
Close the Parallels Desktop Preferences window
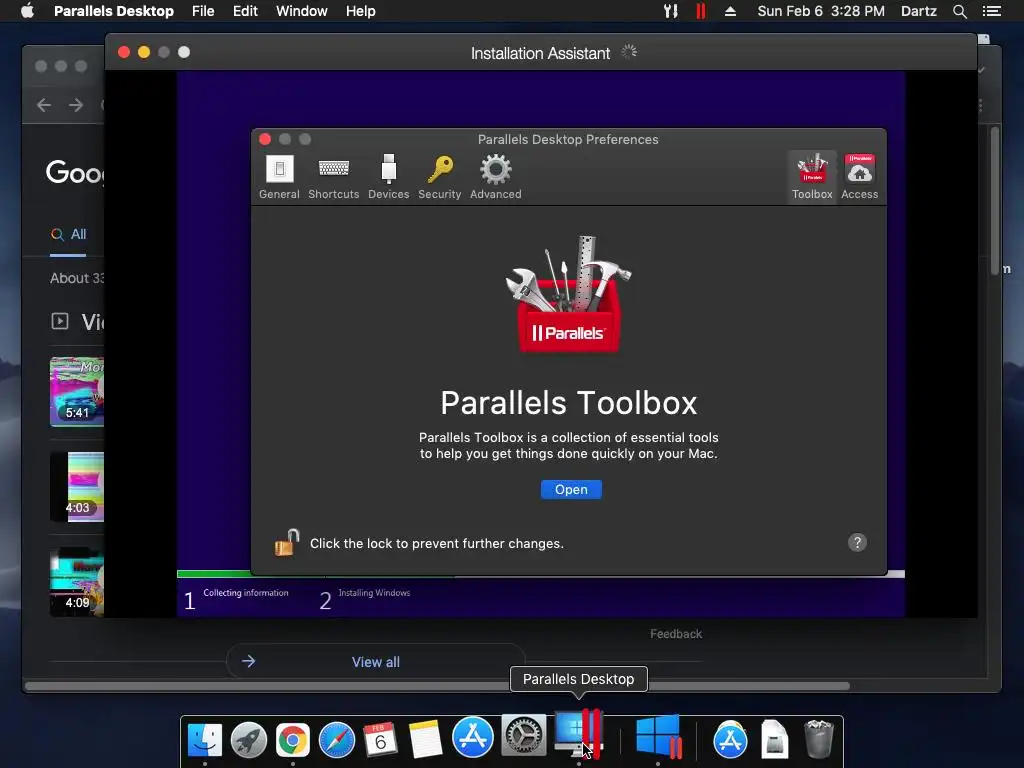(x=265, y=139)
